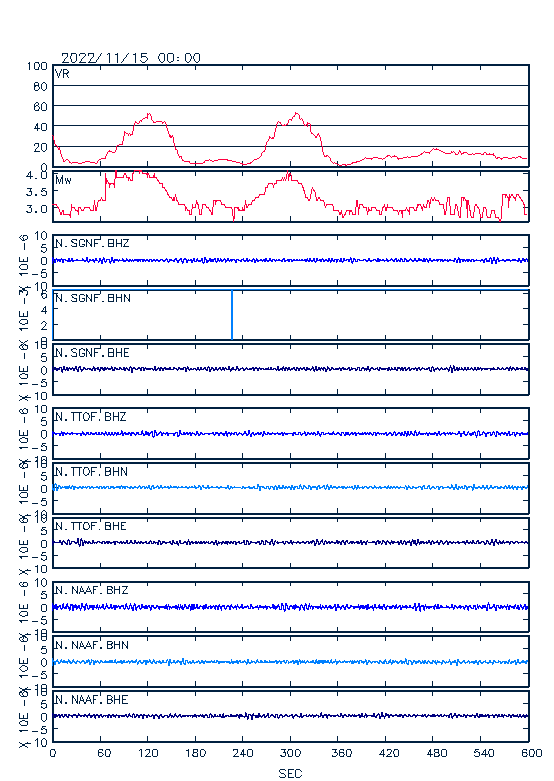The height and width of the screenshot is (781, 554).
Task: Select the N.SGNF.BHZ trace label
Action: click(x=92, y=243)
